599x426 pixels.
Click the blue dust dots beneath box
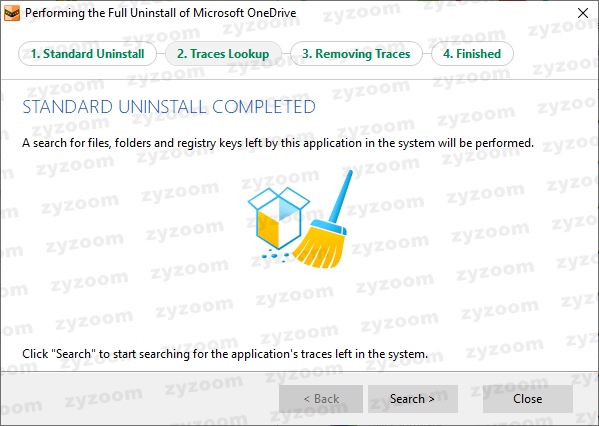[x=275, y=256]
